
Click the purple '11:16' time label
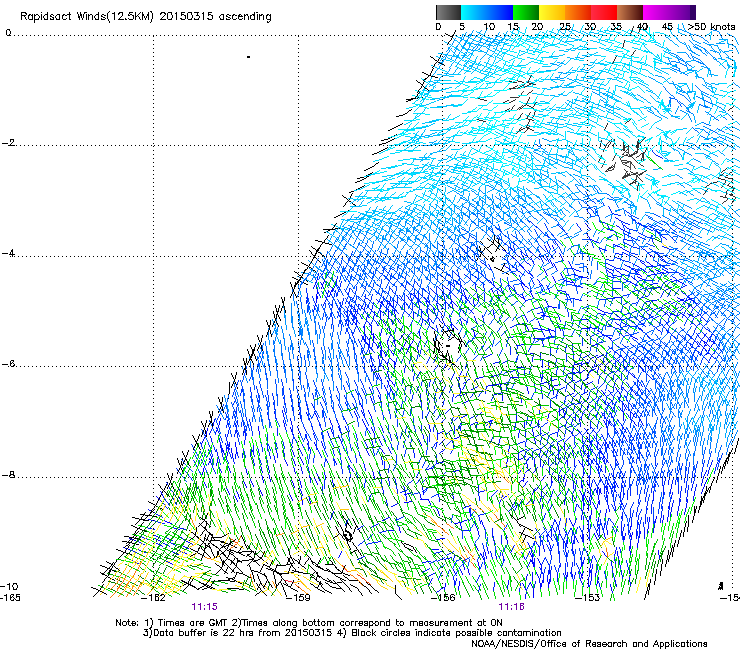[x=512, y=607]
